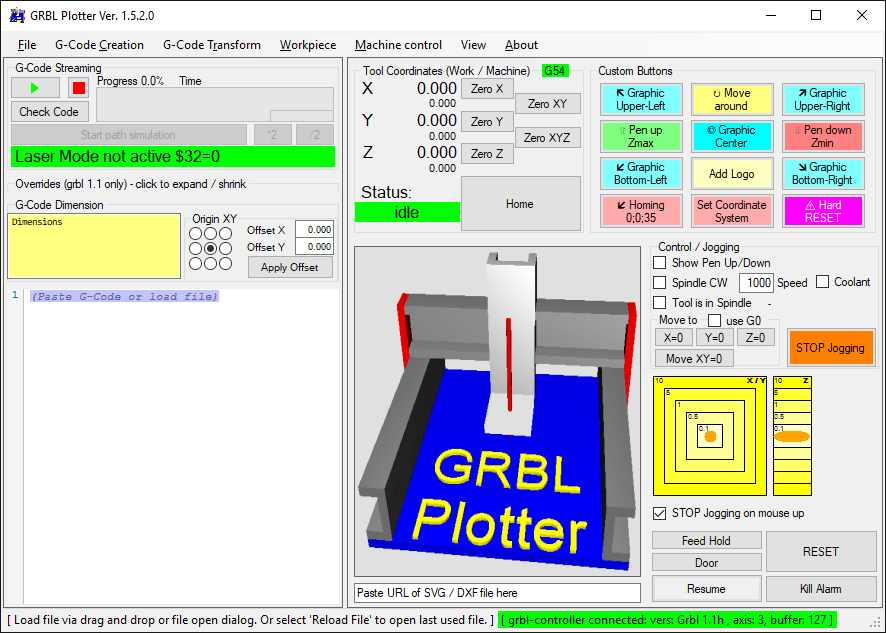This screenshot has height=633, width=886.
Task: Check Show Pen Up/Down
Action: tap(658, 263)
